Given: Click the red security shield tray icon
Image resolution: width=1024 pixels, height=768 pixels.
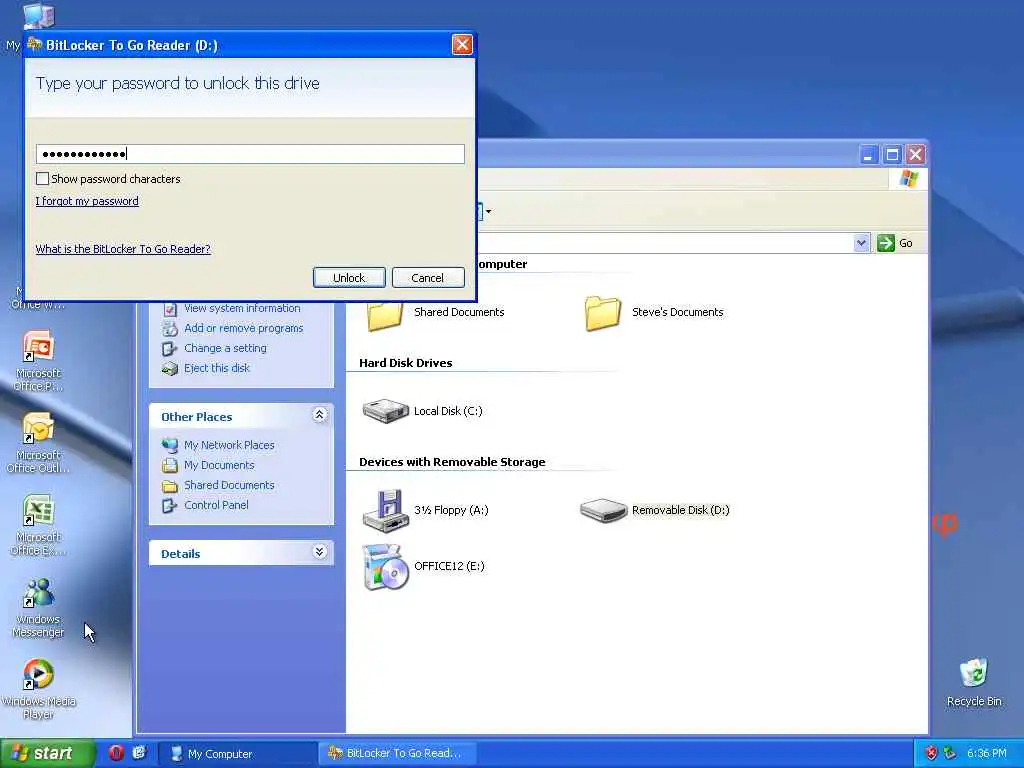Looking at the screenshot, I should tap(931, 754).
